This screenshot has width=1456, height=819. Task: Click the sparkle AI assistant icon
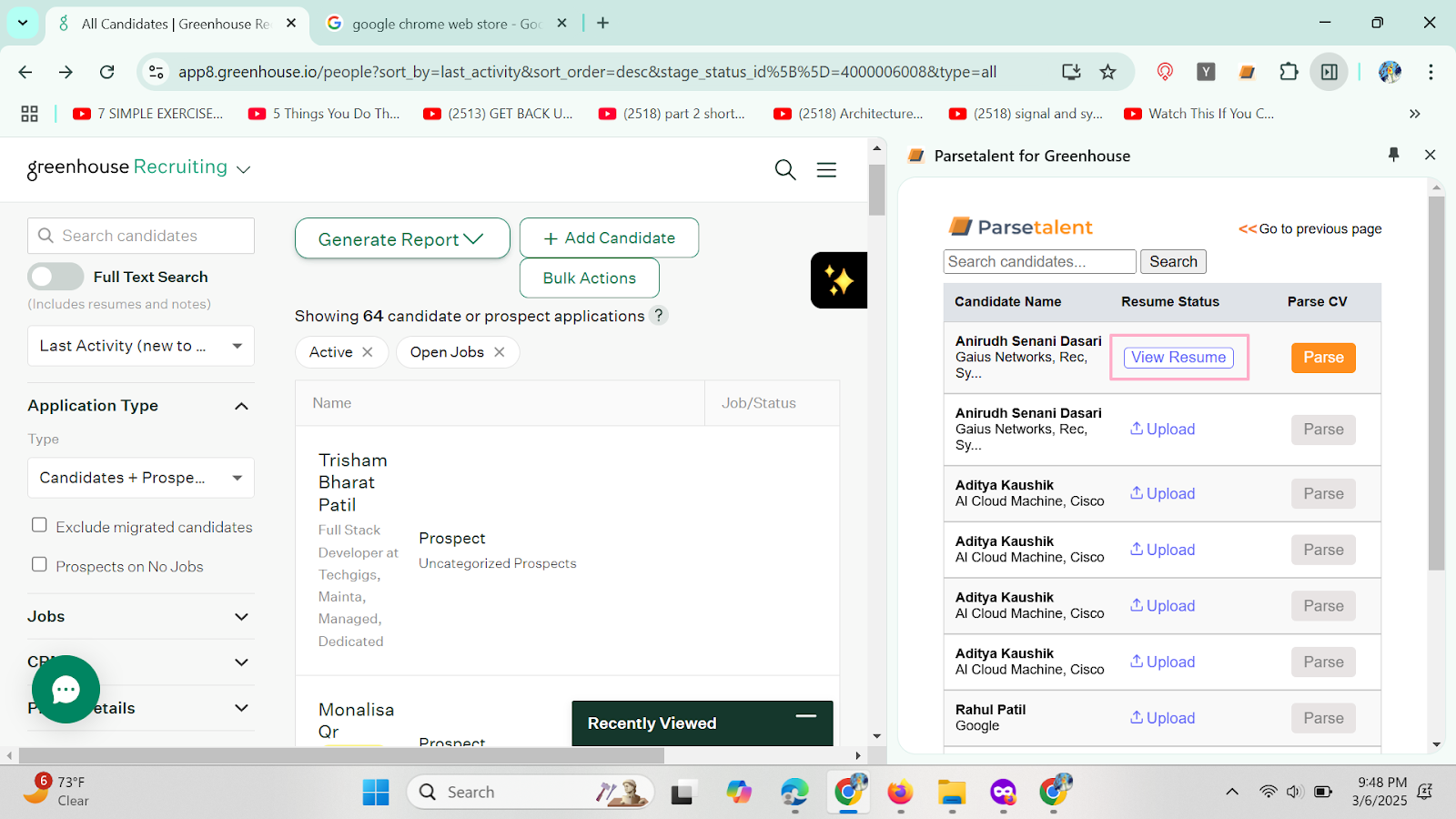(839, 280)
